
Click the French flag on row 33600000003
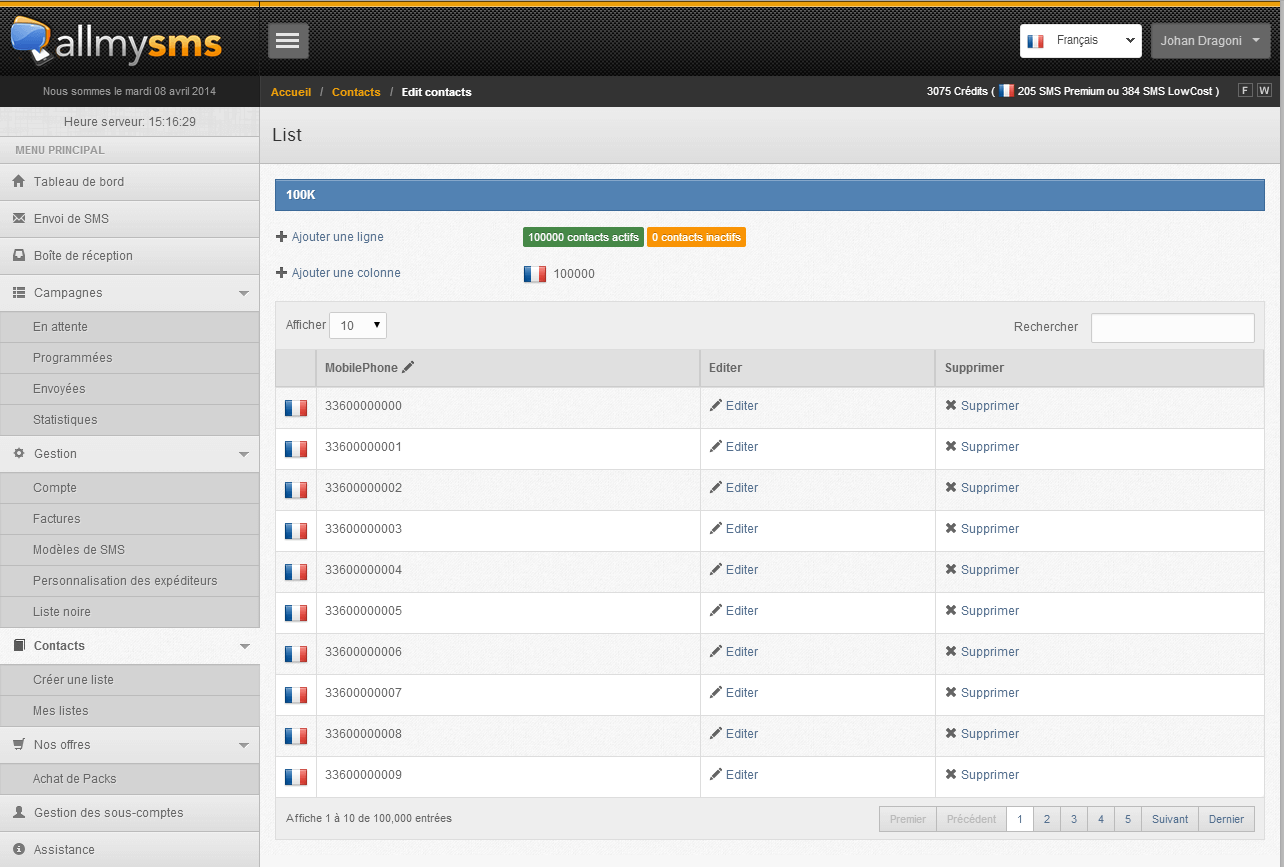click(296, 530)
